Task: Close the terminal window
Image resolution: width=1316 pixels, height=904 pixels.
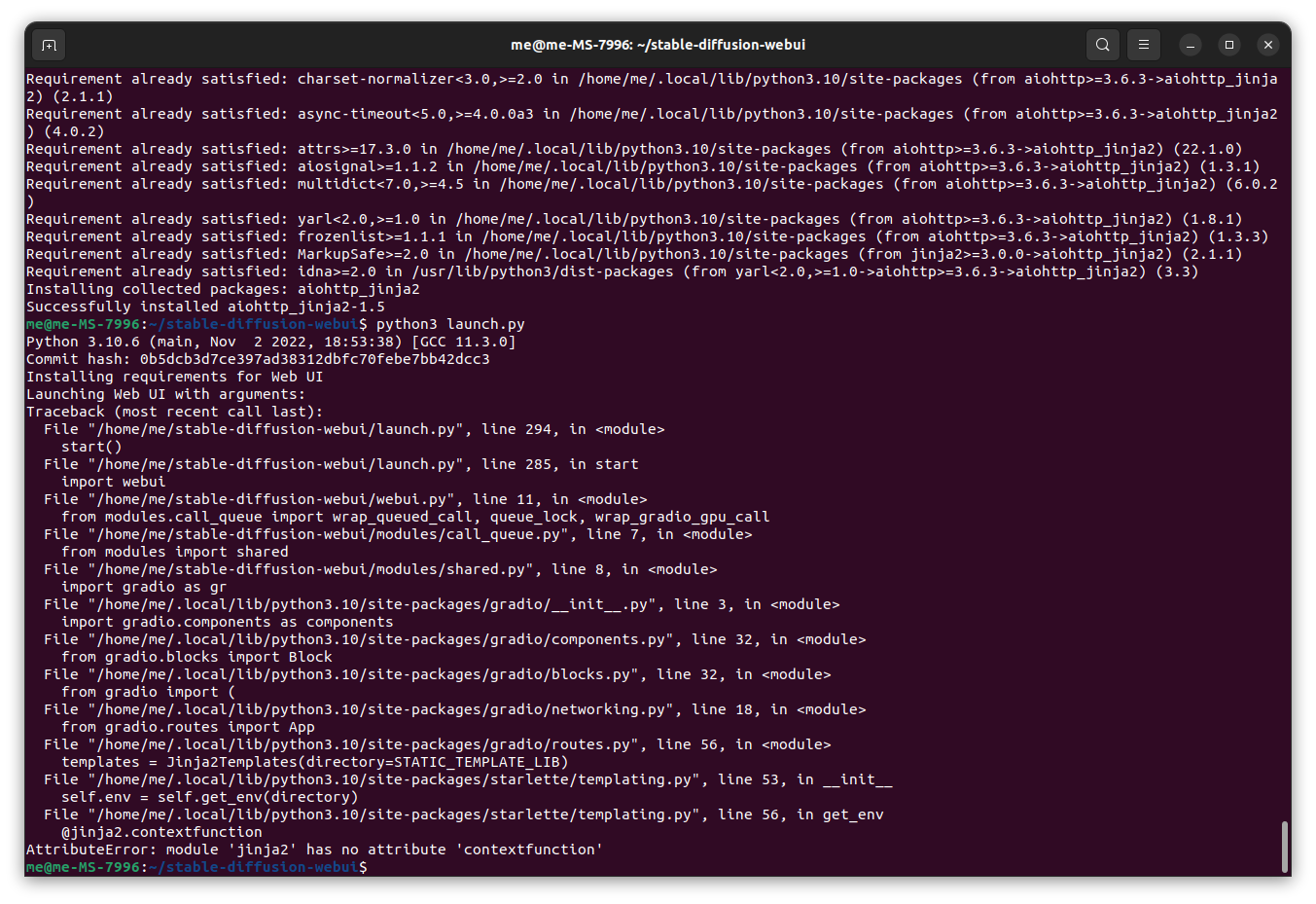Action: pyautogui.click(x=1267, y=44)
